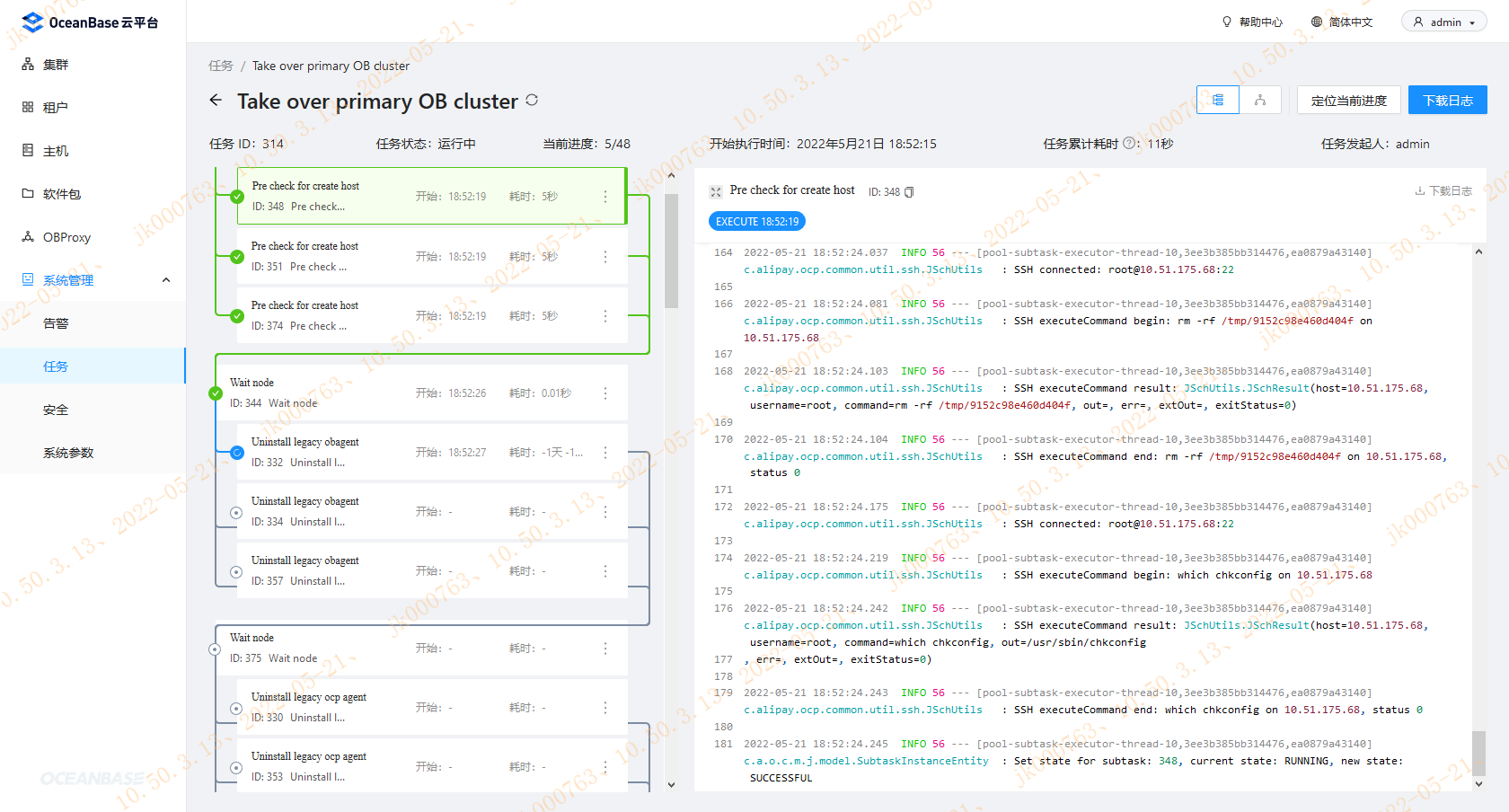Click the EXECUTE 18:52:19 tag
The image size is (1509, 812).
click(x=757, y=221)
